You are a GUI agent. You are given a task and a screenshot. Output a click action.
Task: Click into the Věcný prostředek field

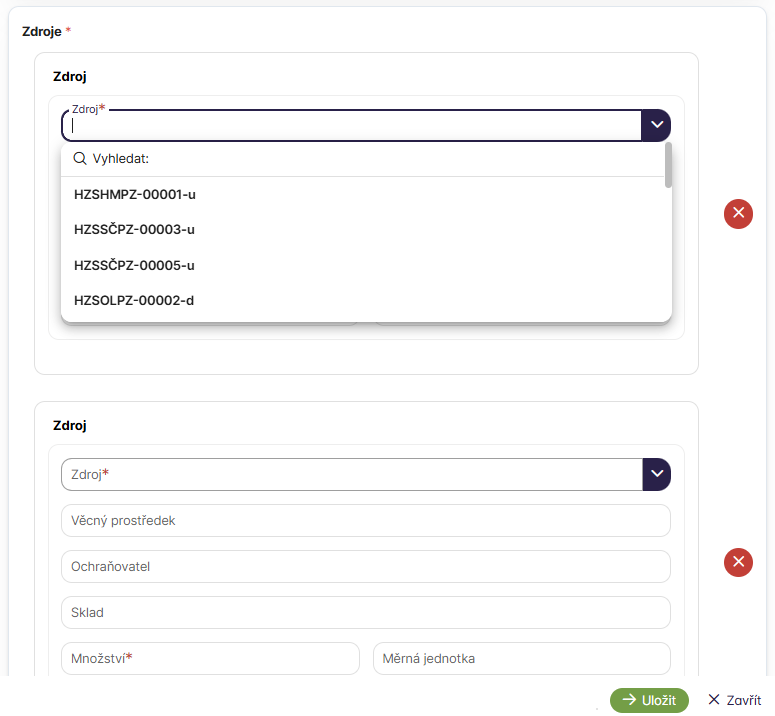365,521
